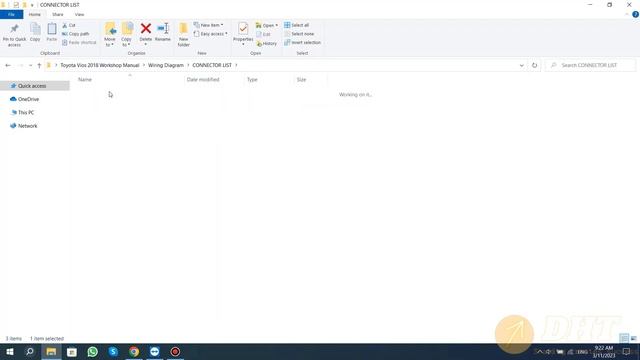Open the screen recorder taskbar icon
The height and width of the screenshot is (360, 640).
pos(175,351)
